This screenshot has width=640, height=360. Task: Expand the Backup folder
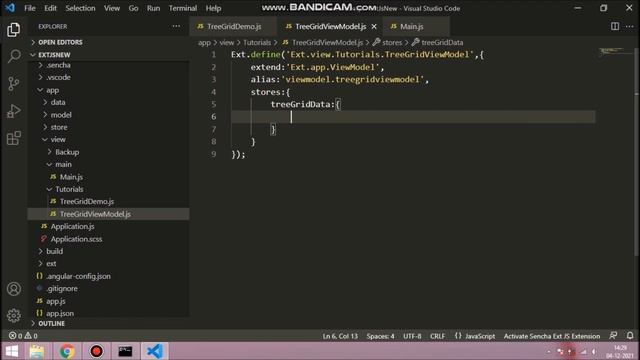tap(67, 152)
